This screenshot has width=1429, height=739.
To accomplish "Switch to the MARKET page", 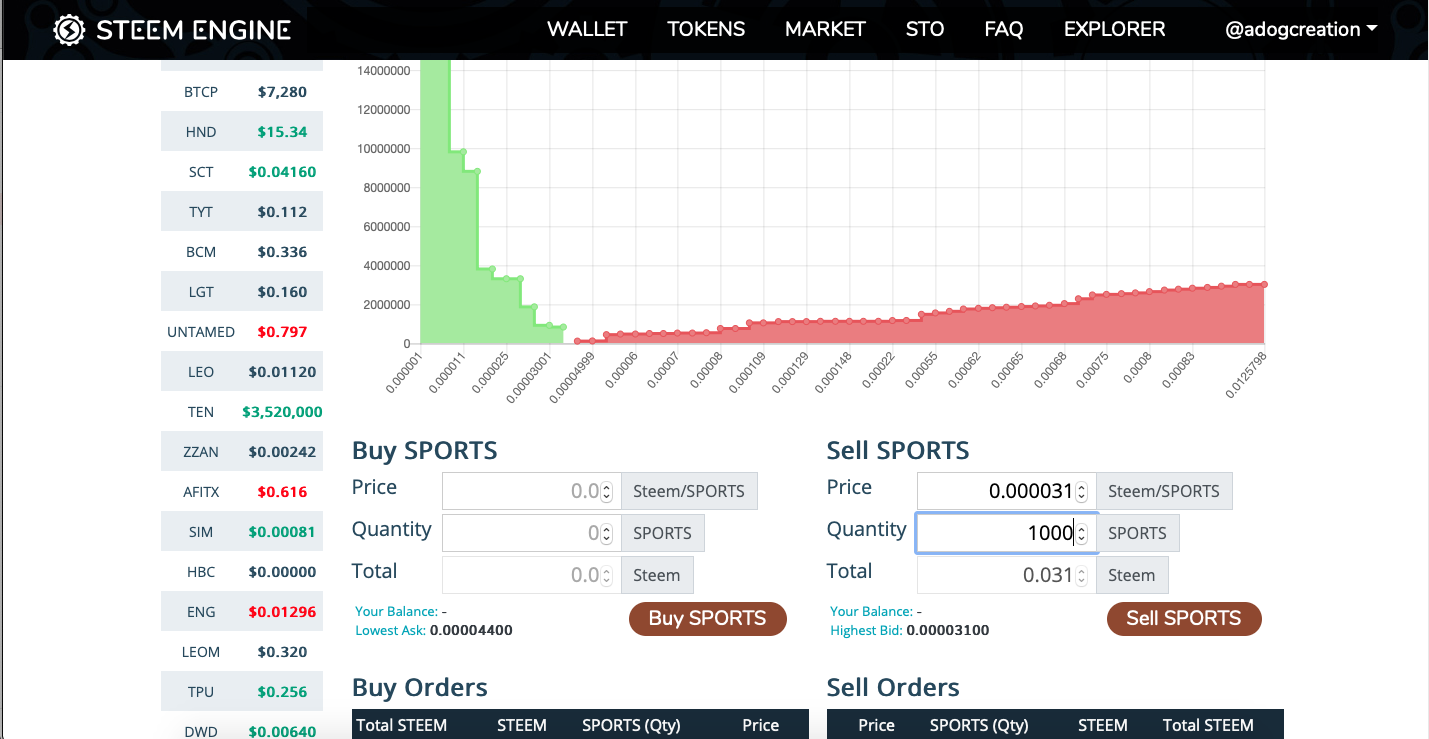I will (825, 29).
